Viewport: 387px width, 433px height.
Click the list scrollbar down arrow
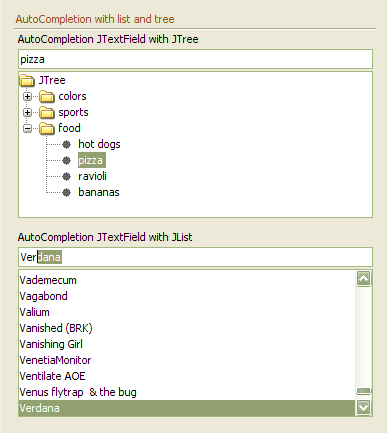(363, 407)
